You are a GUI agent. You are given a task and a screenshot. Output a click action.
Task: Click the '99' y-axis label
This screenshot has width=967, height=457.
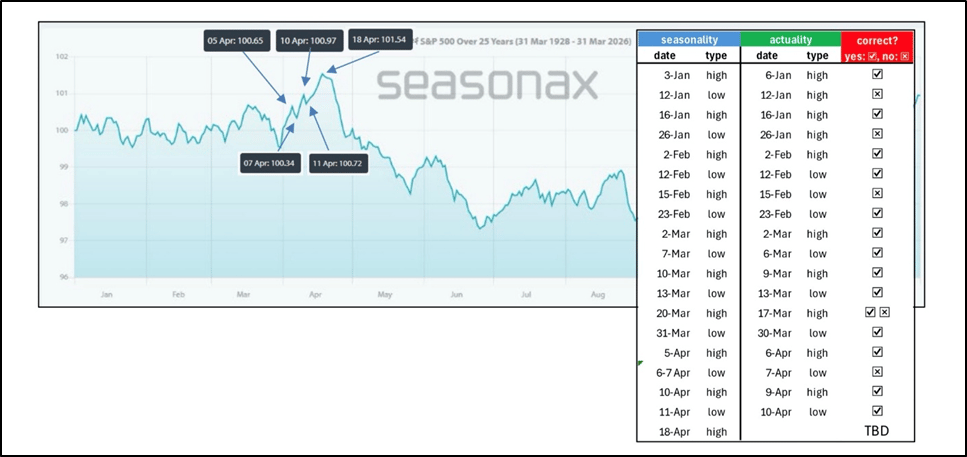click(64, 167)
